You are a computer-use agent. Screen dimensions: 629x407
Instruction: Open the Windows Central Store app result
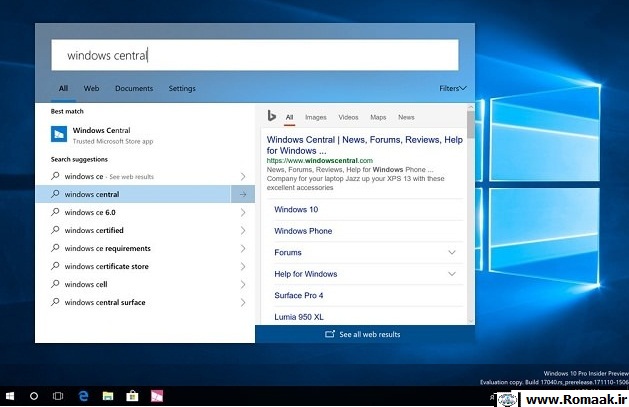click(145, 135)
